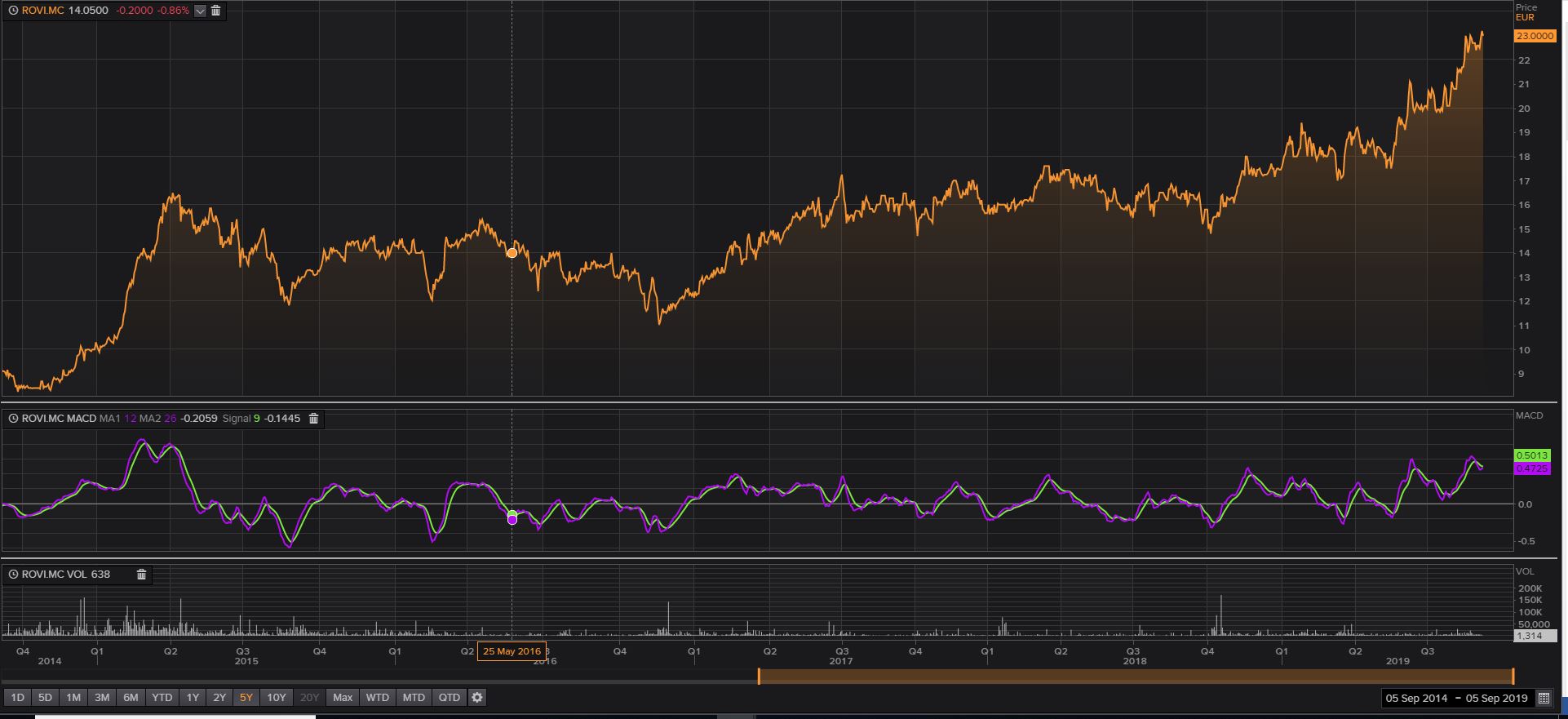Choose the 1Y range
This screenshot has width=1568, height=719.
[193, 698]
